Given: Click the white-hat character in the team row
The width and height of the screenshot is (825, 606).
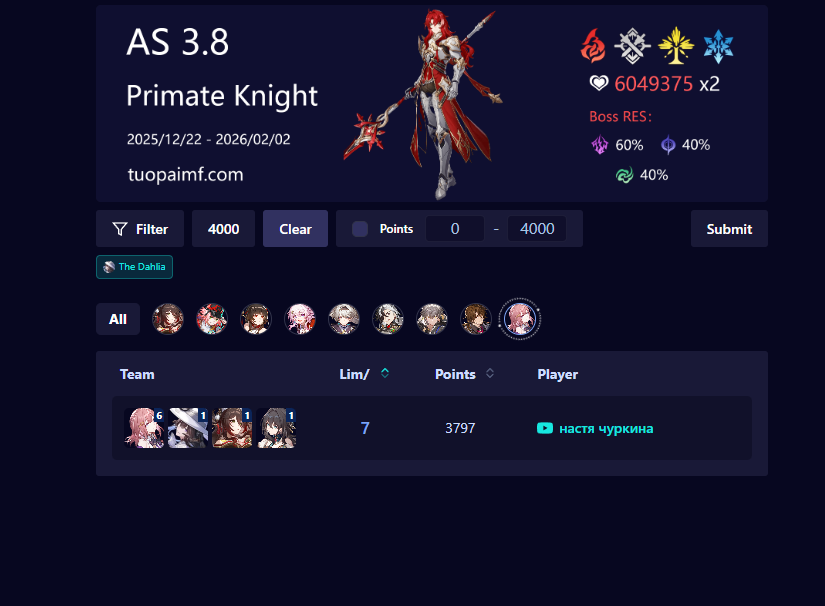Looking at the screenshot, I should click(x=188, y=428).
